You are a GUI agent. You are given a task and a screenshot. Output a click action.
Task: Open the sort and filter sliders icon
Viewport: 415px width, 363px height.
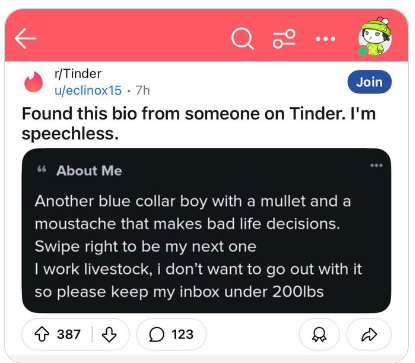[x=284, y=39]
